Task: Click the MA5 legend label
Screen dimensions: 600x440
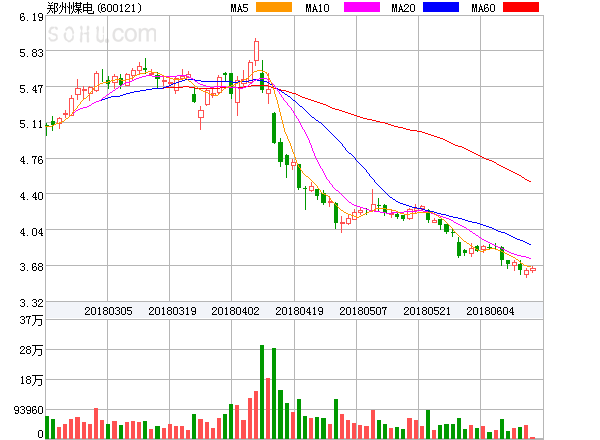Action: click(239, 8)
